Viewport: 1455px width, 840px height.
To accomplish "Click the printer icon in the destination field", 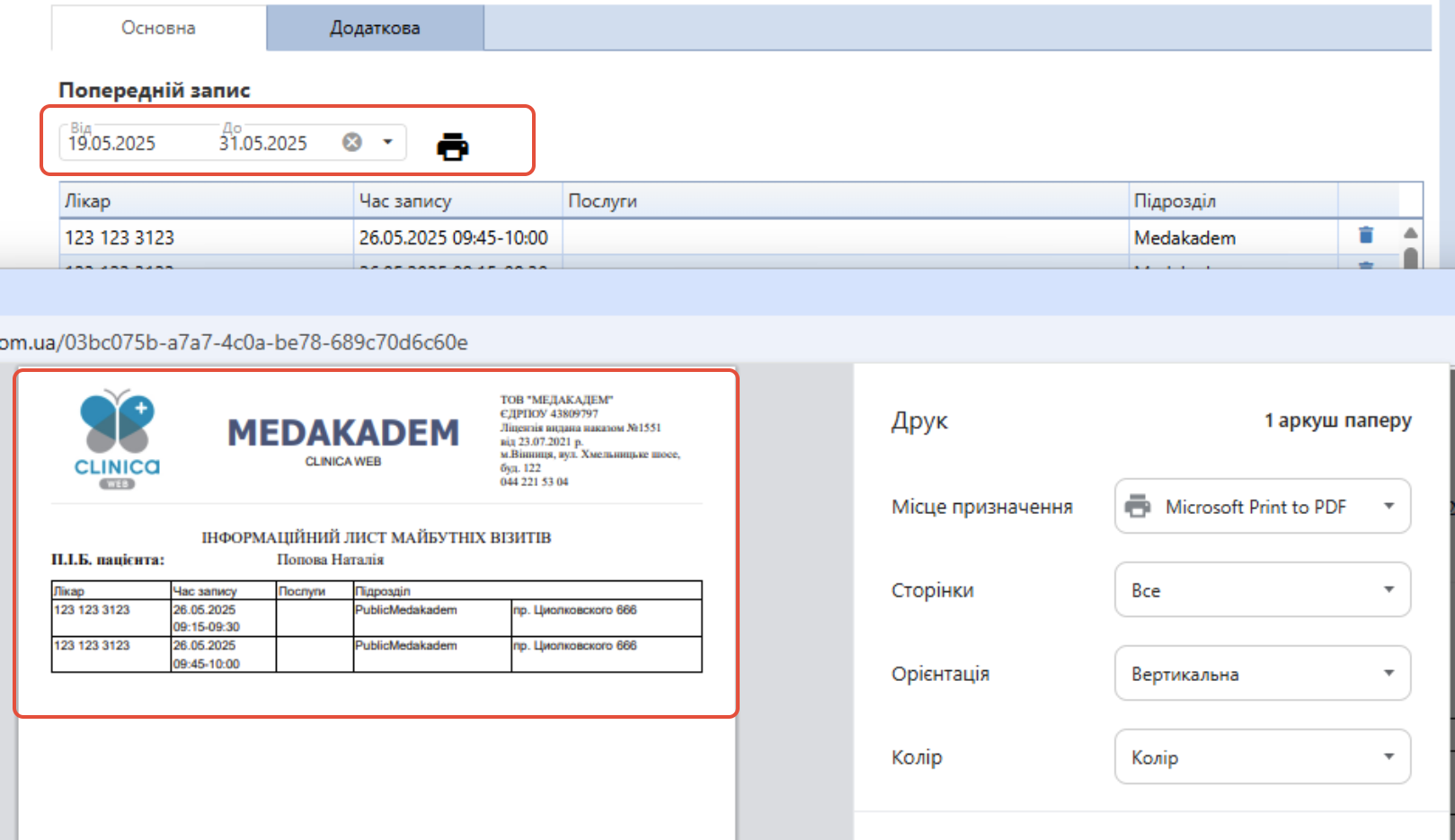I will pyautogui.click(x=1138, y=506).
